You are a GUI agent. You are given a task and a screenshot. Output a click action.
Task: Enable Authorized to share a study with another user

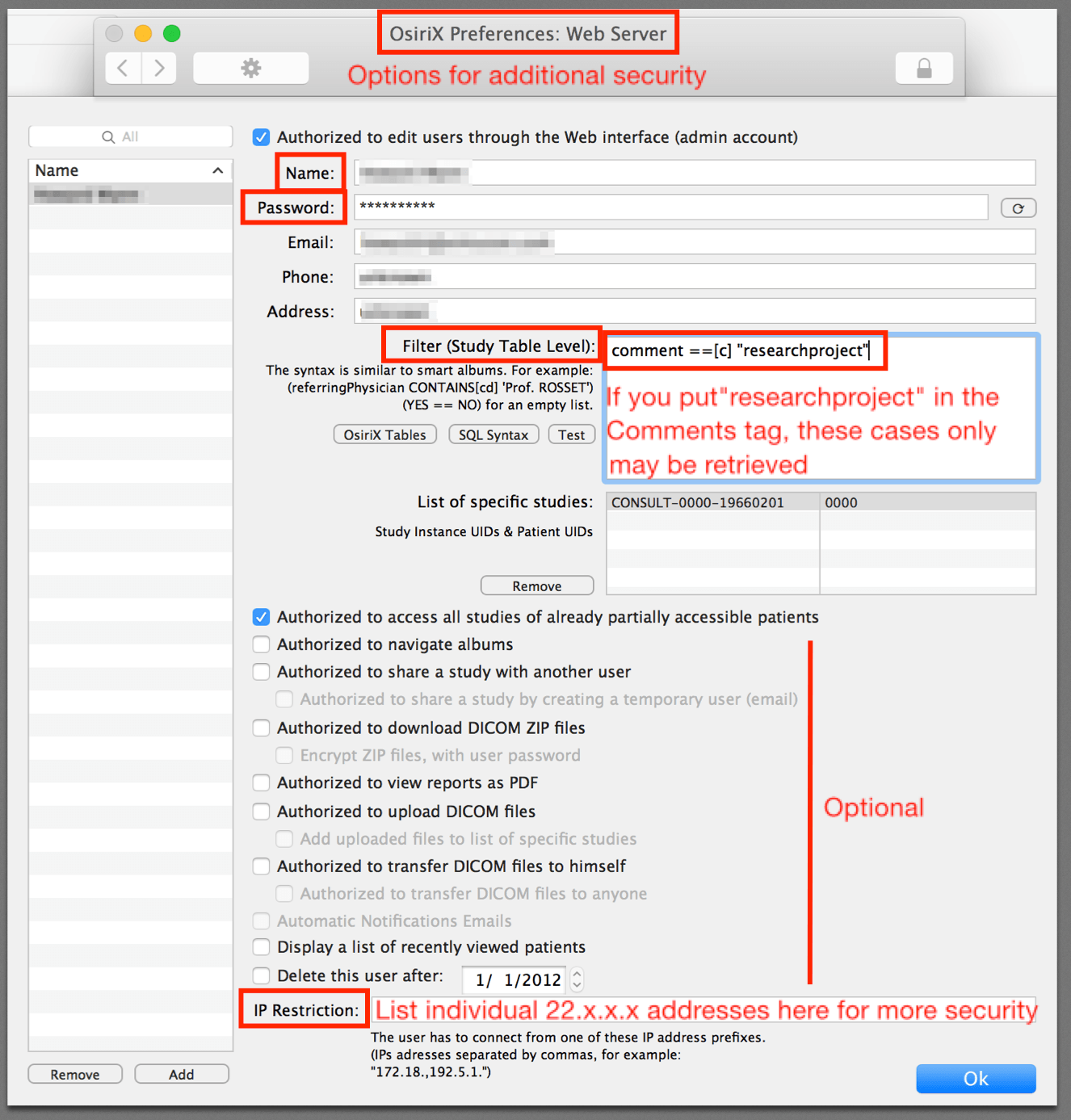(x=261, y=672)
